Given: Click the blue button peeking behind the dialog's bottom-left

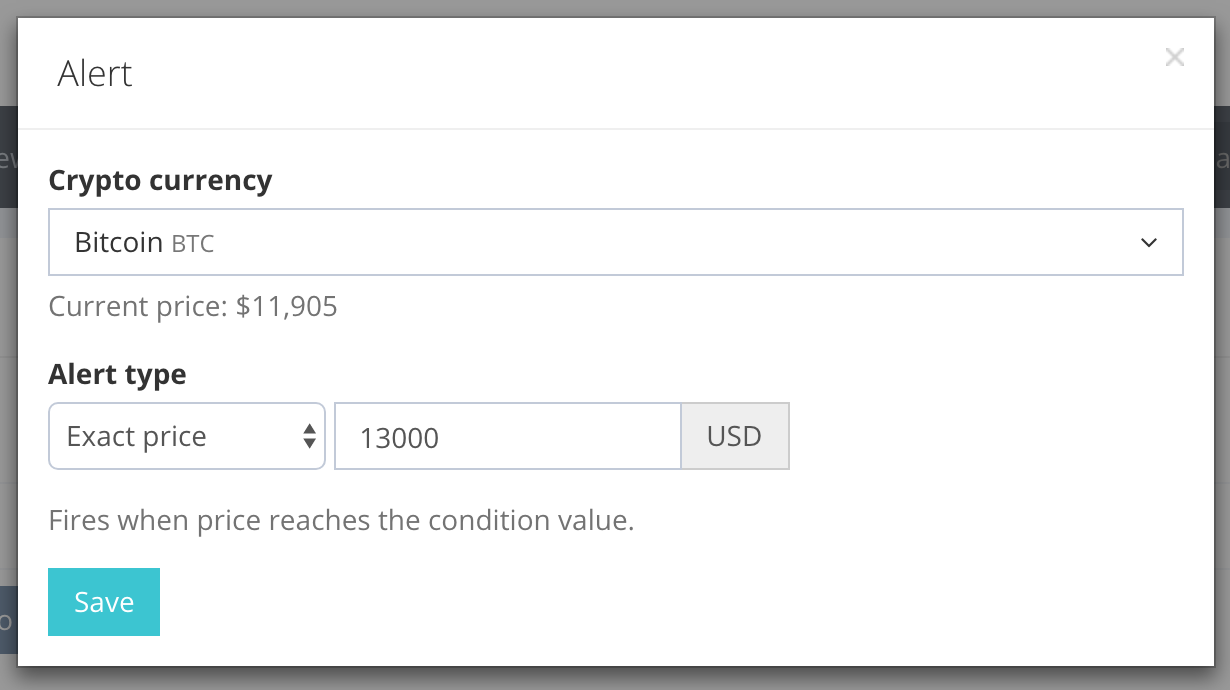Looking at the screenshot, I should point(8,620).
